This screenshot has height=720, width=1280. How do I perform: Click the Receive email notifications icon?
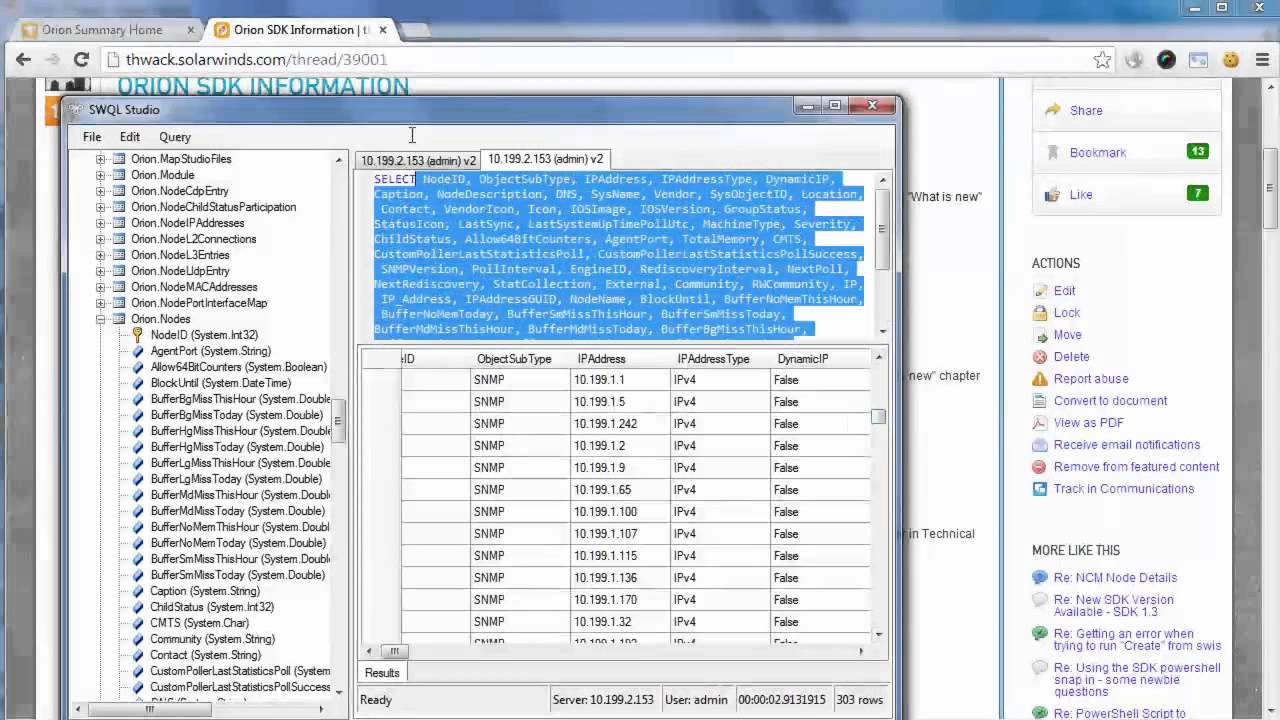pyautogui.click(x=1040, y=445)
